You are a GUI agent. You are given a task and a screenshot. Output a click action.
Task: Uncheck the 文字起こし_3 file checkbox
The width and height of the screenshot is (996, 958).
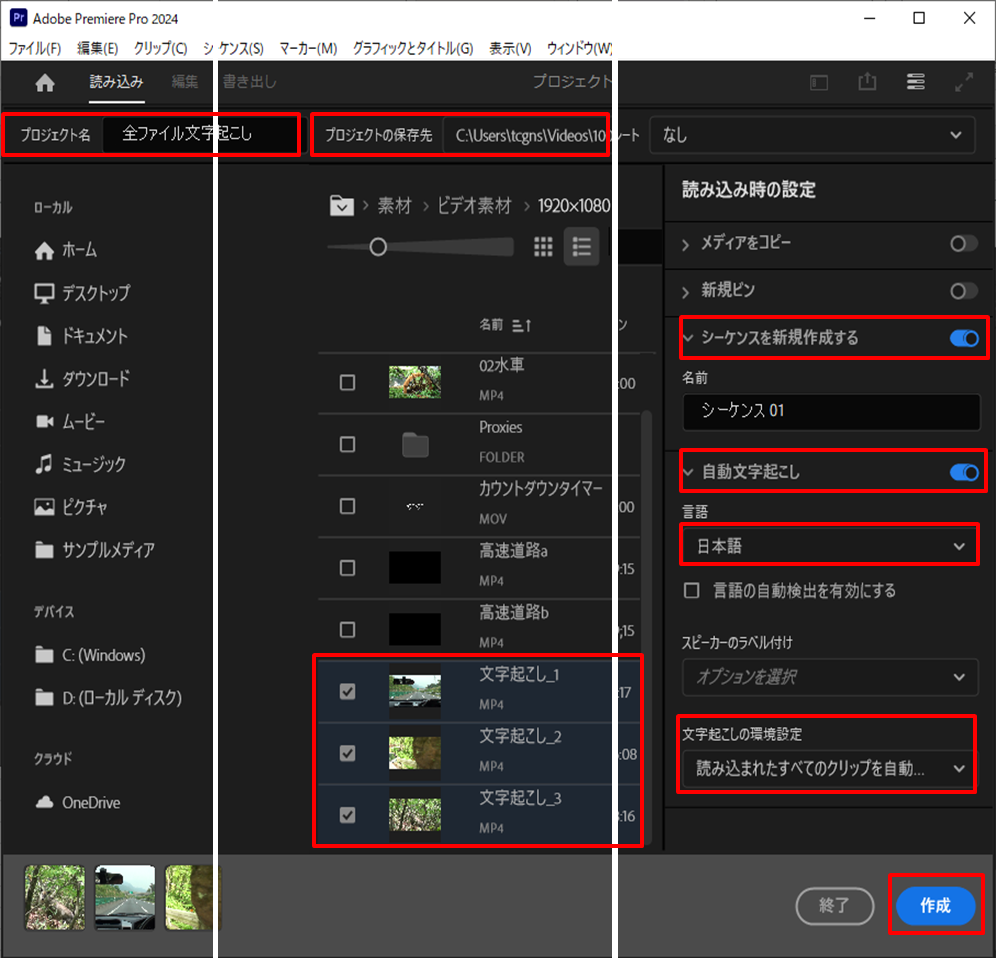(x=349, y=815)
